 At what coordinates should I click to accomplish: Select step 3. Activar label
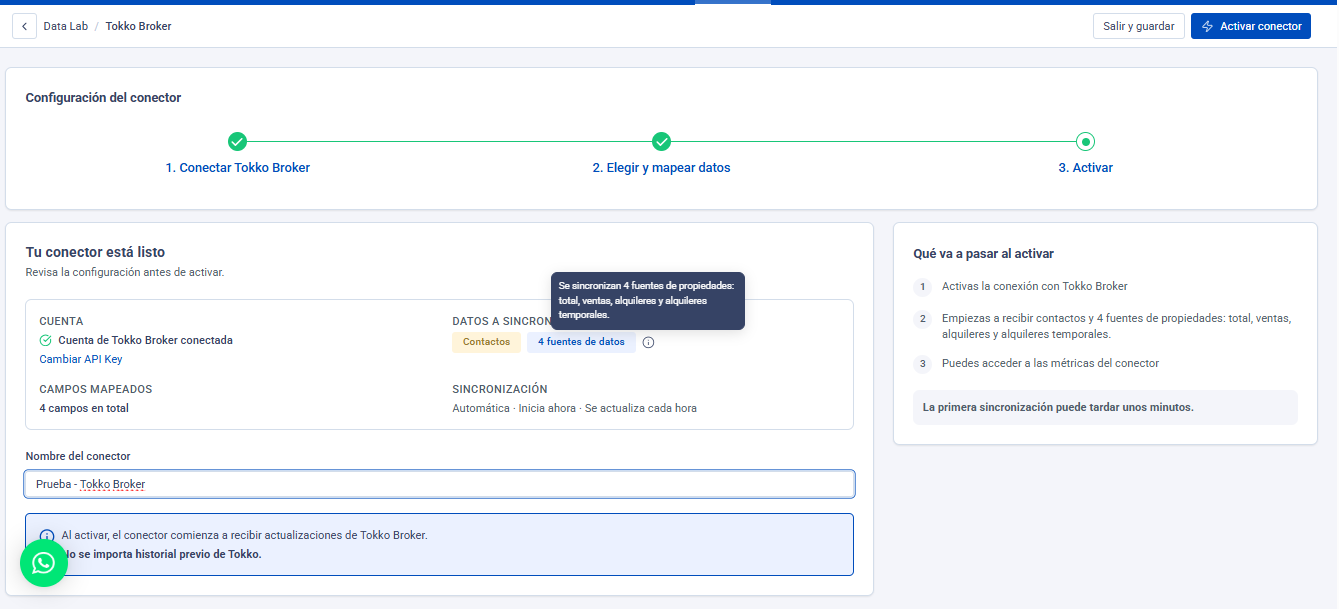(1086, 168)
